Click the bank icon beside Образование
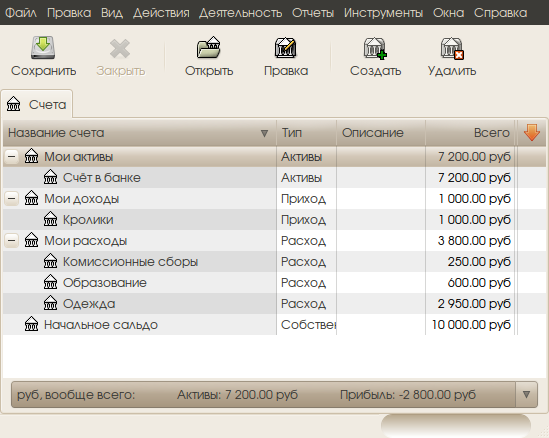This screenshot has width=549, height=438. point(50,282)
